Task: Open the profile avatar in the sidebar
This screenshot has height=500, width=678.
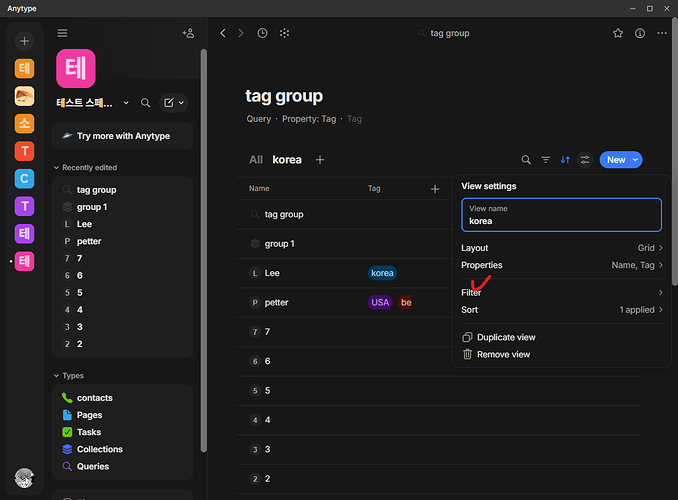Action: click(24, 478)
